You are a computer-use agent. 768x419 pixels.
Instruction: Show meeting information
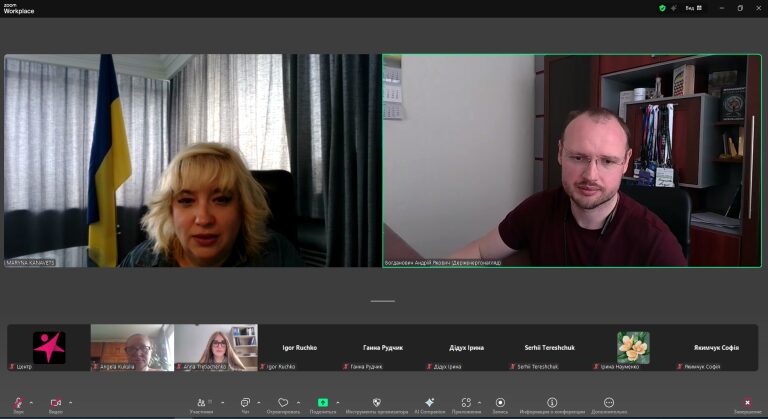[552, 402]
